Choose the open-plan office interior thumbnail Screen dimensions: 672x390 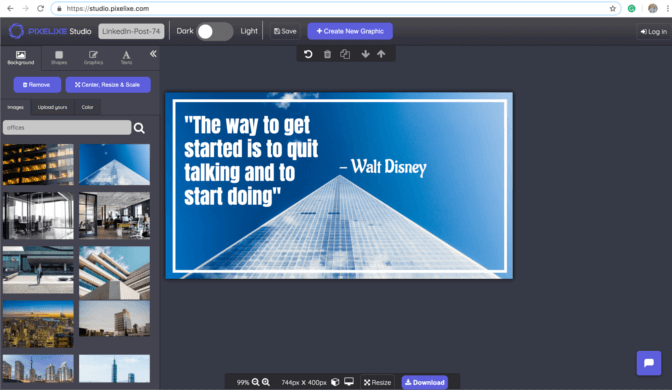click(114, 216)
